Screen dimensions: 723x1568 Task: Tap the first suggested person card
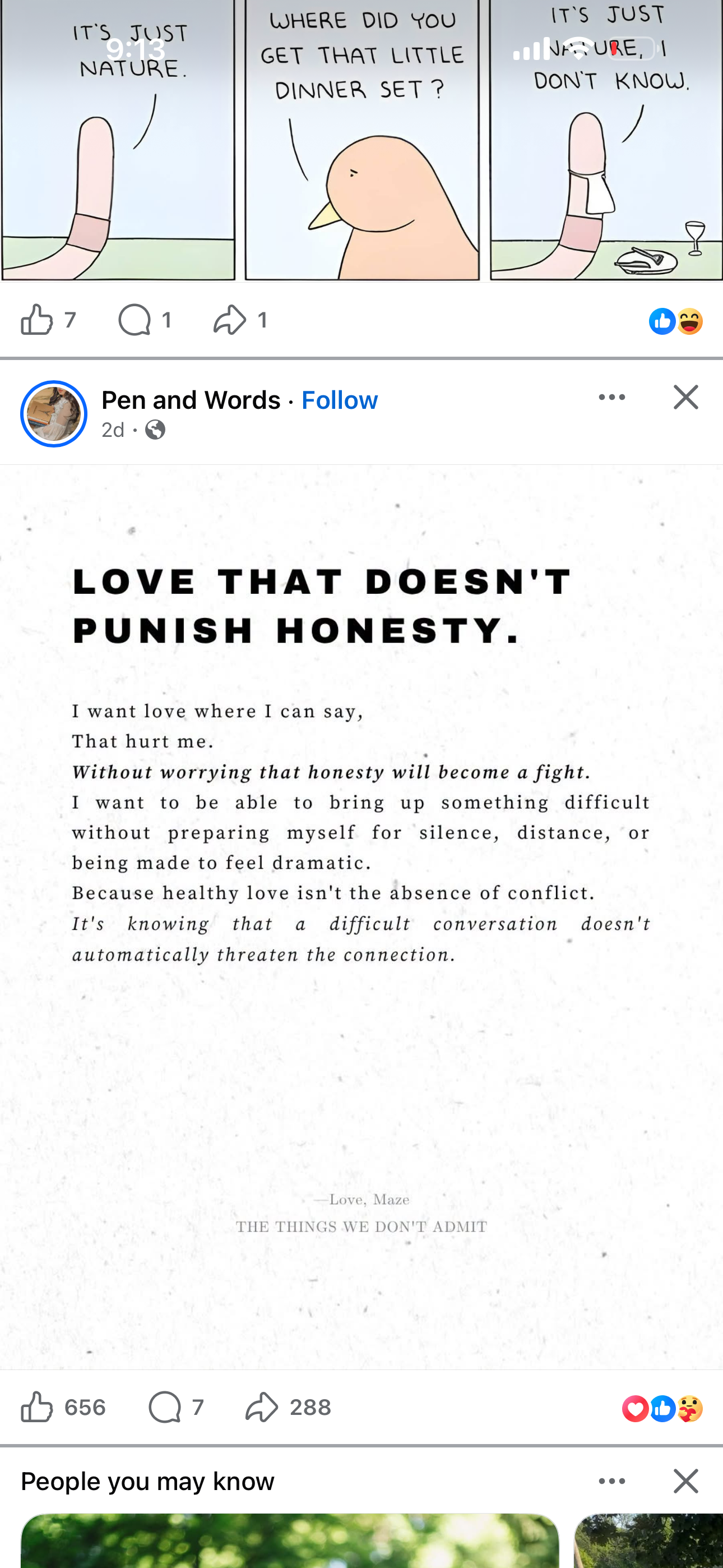290,1540
